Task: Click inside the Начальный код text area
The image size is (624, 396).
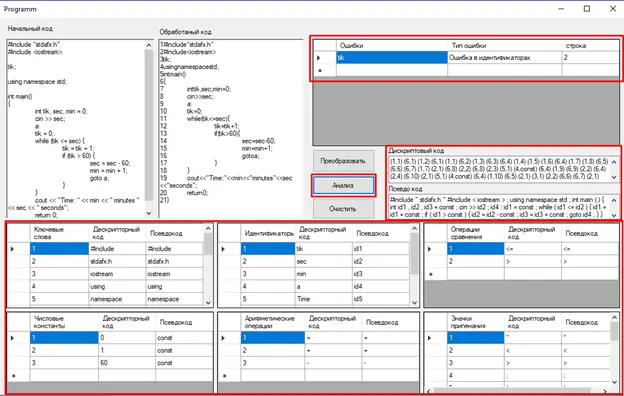Action: (x=76, y=129)
